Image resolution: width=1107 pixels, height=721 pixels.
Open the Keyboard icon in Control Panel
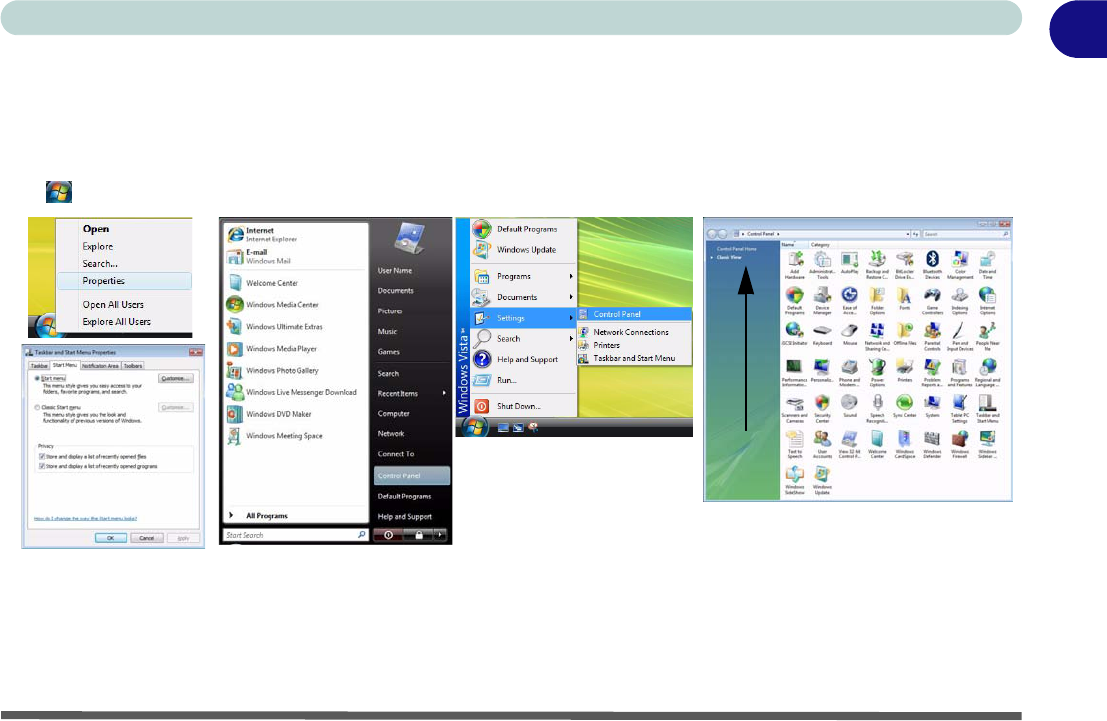click(x=822, y=335)
